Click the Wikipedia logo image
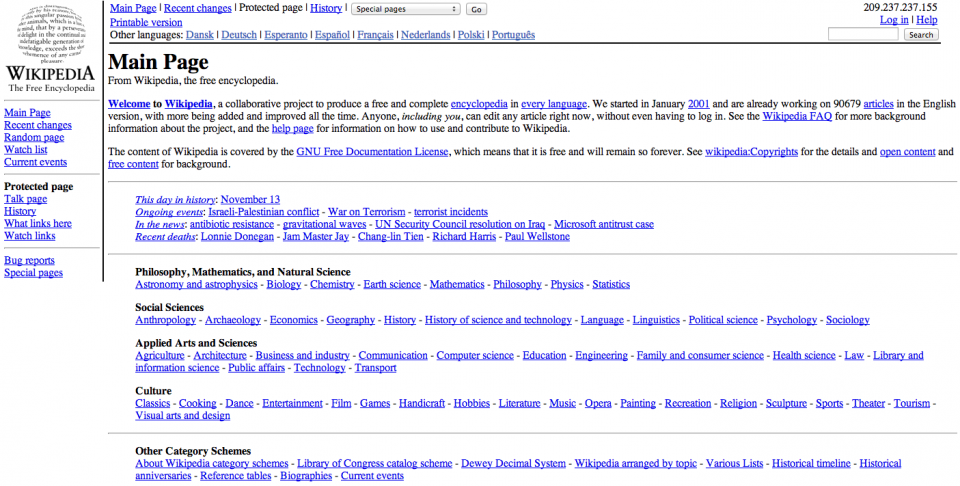The image size is (960, 486). point(51,48)
